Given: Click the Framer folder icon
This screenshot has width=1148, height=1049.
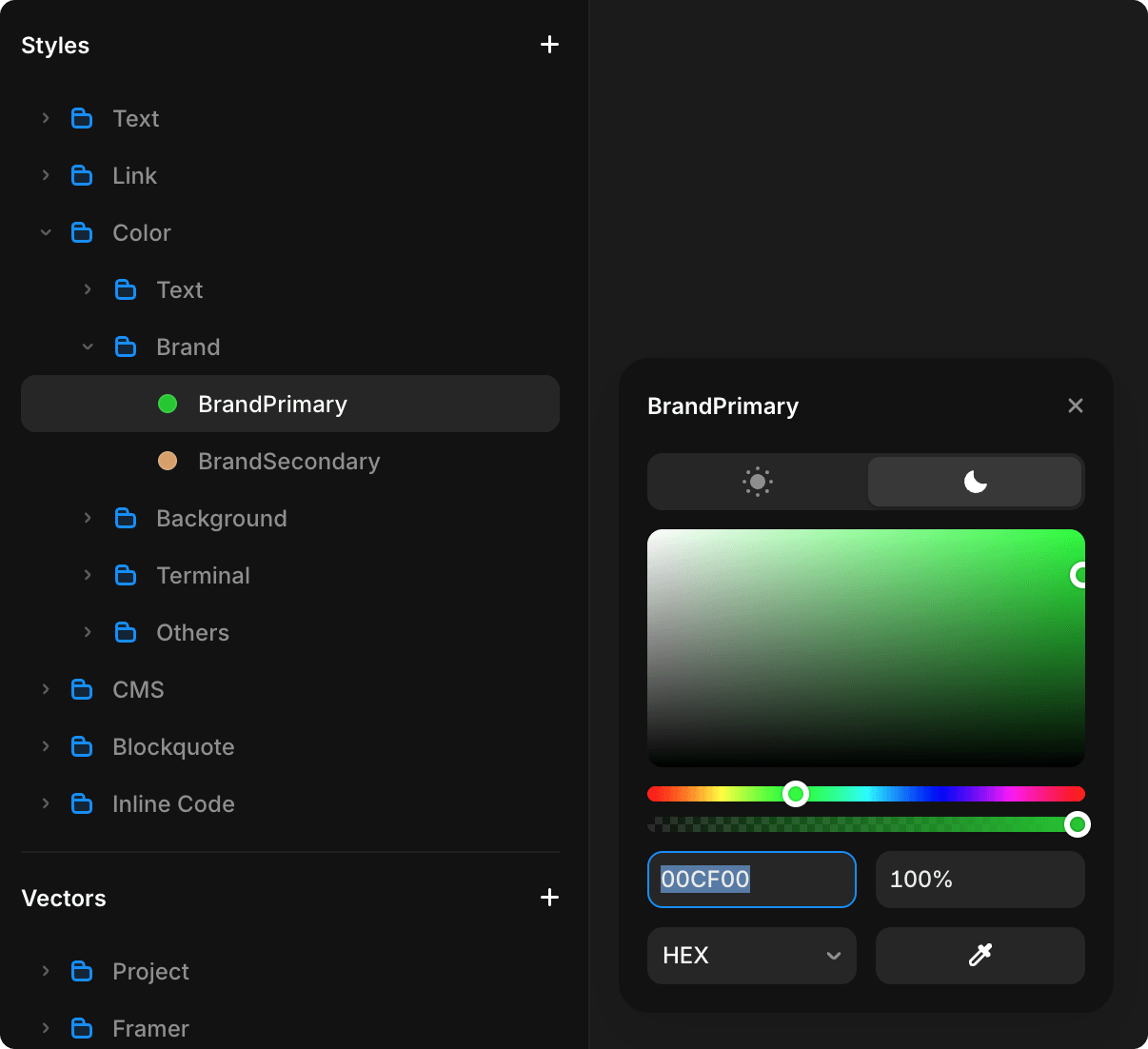Looking at the screenshot, I should 82,1028.
